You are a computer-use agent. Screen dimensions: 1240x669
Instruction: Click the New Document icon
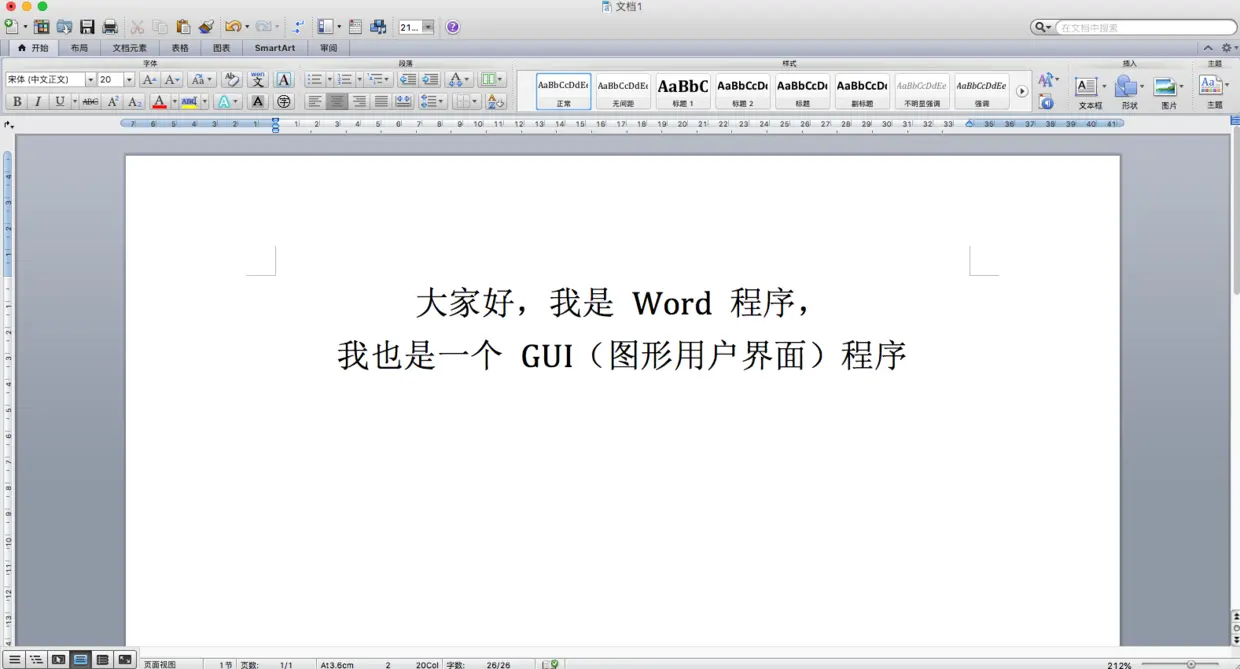[12, 27]
